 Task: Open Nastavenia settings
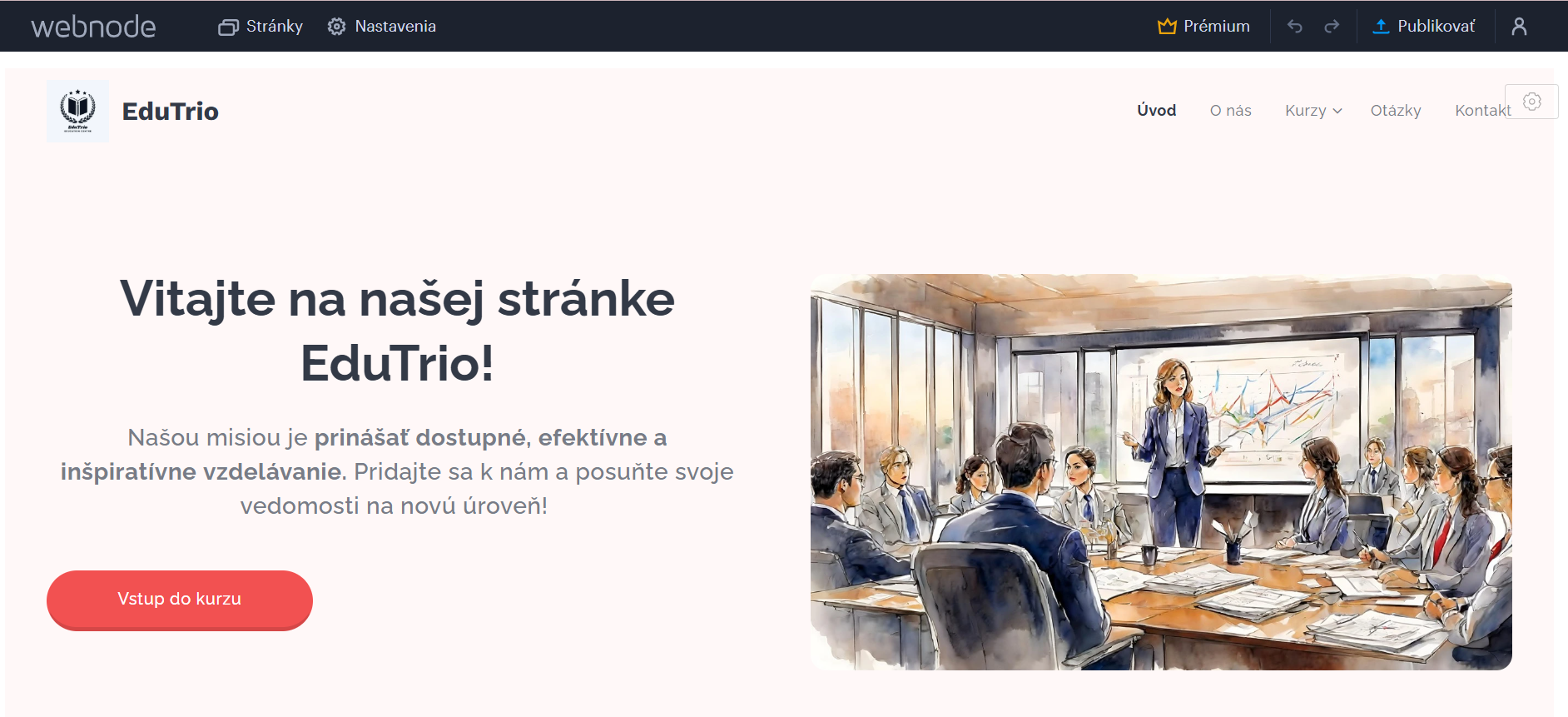coord(382,27)
